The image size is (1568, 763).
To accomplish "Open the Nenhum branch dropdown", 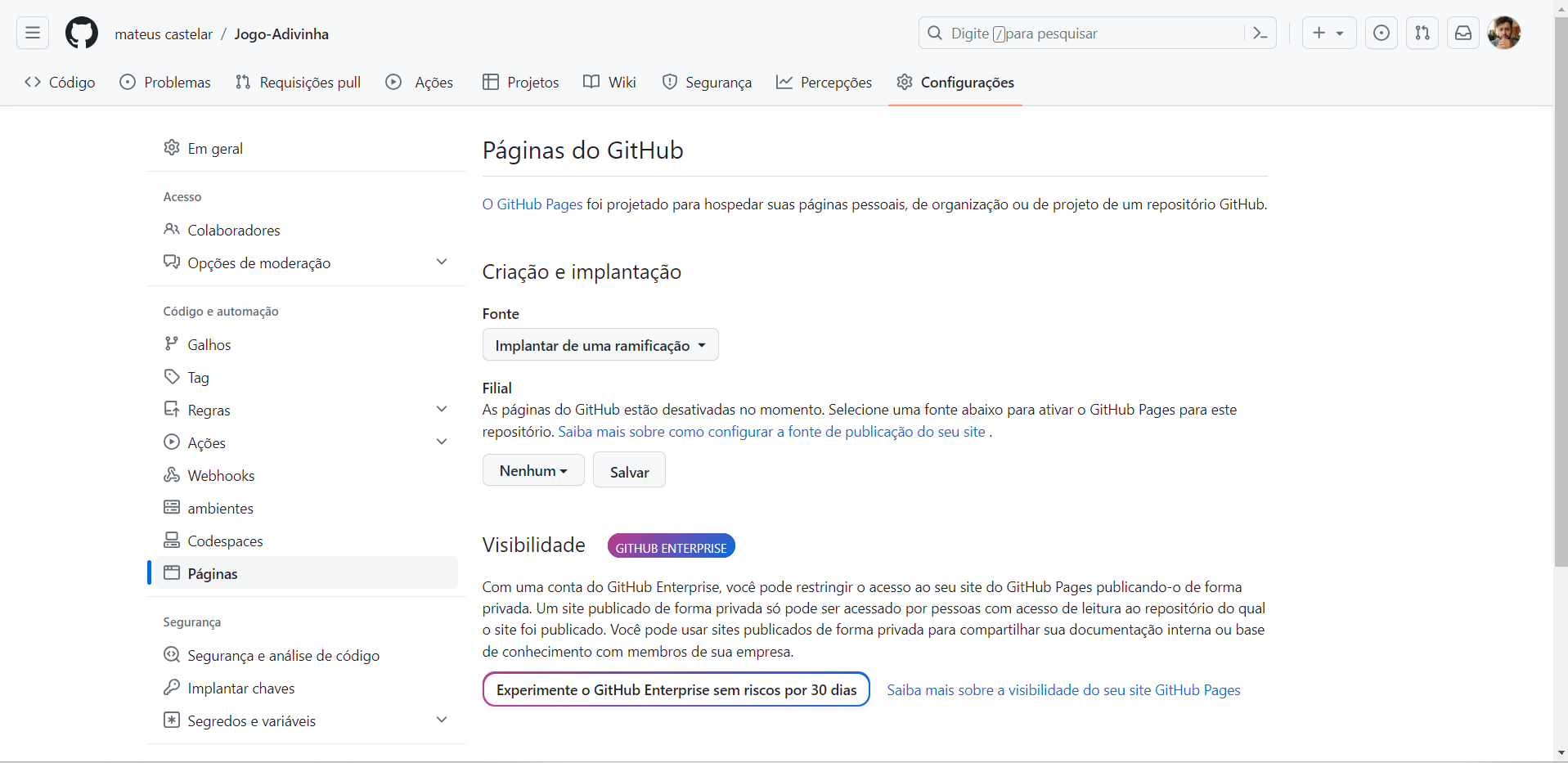I will point(533,470).
